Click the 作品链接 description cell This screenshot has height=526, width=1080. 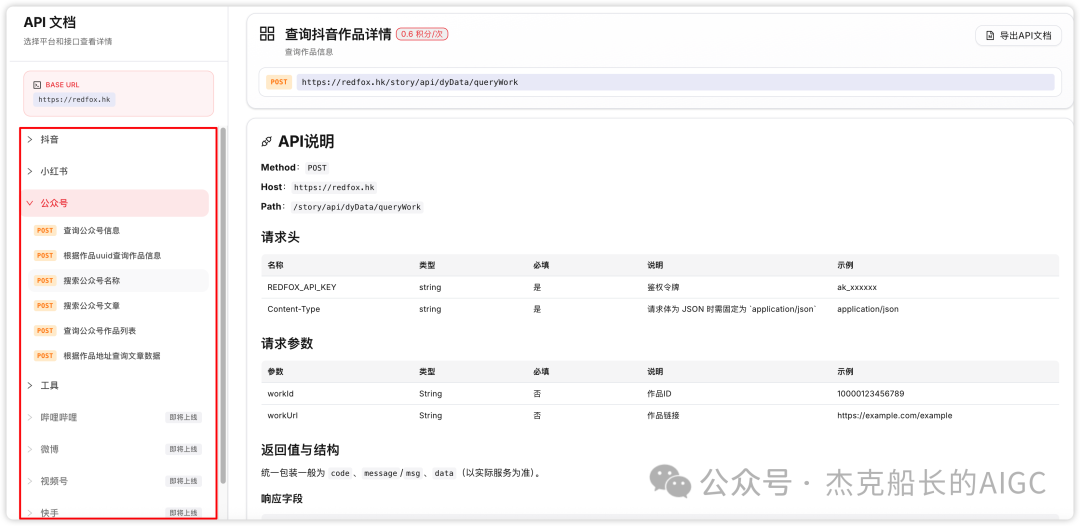point(663,416)
